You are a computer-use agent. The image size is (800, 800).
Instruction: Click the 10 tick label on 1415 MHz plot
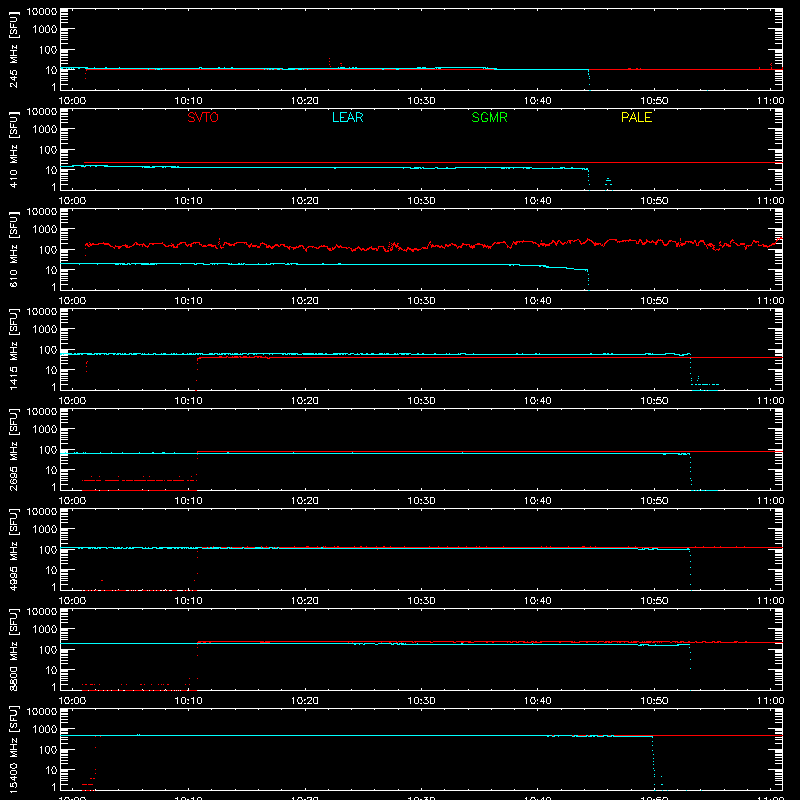click(x=51, y=370)
